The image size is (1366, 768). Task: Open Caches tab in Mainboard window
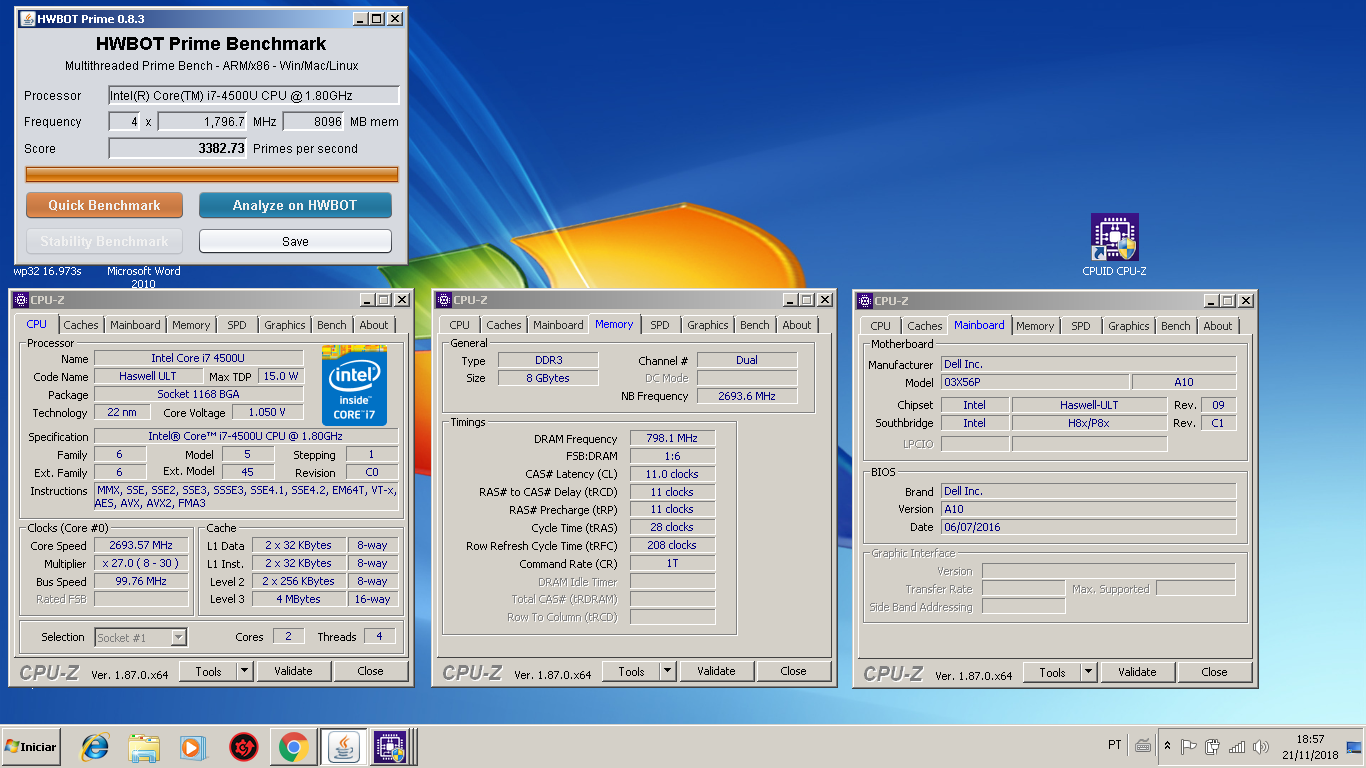click(x=925, y=326)
